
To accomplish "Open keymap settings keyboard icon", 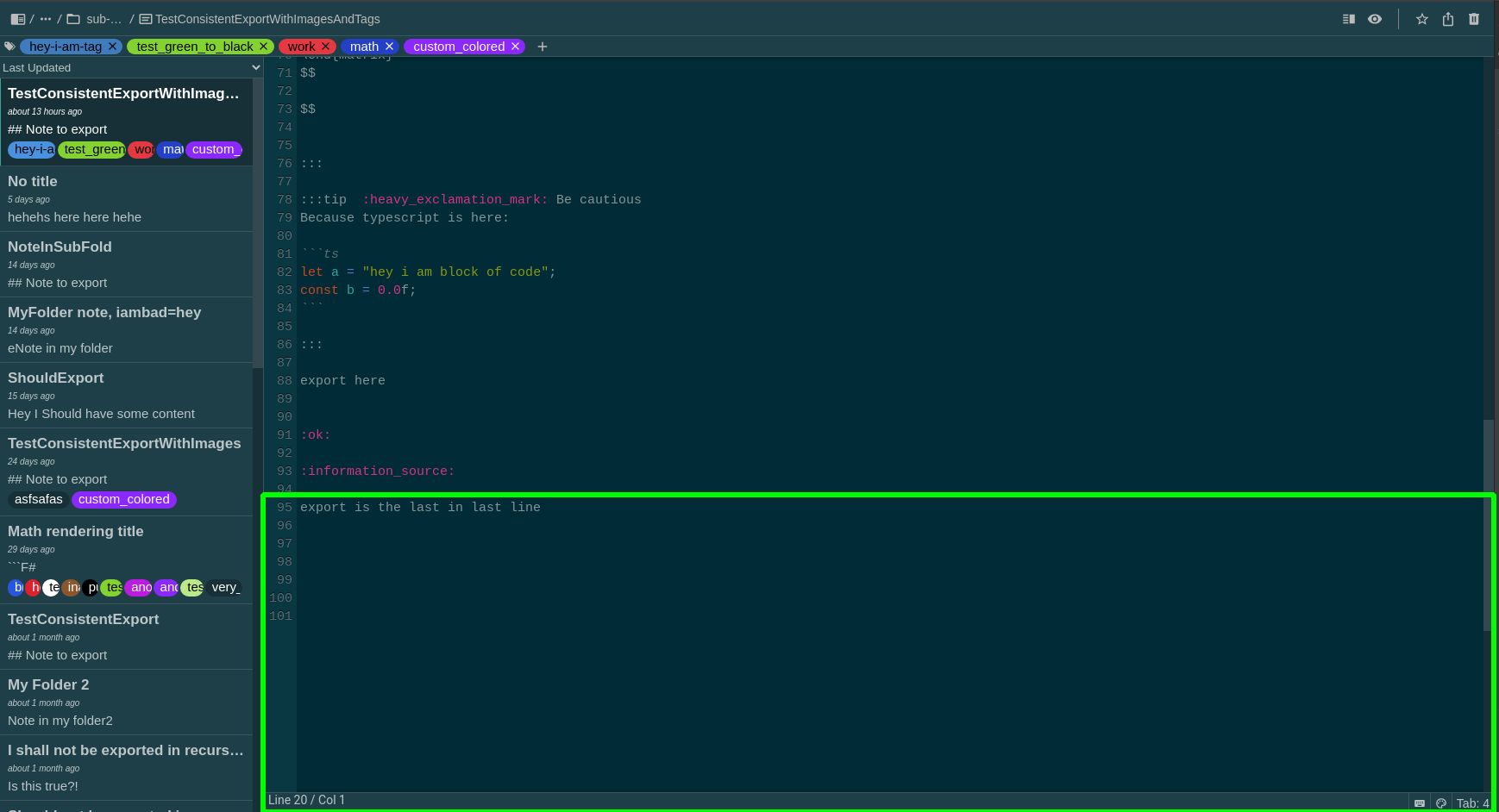I will [1420, 803].
